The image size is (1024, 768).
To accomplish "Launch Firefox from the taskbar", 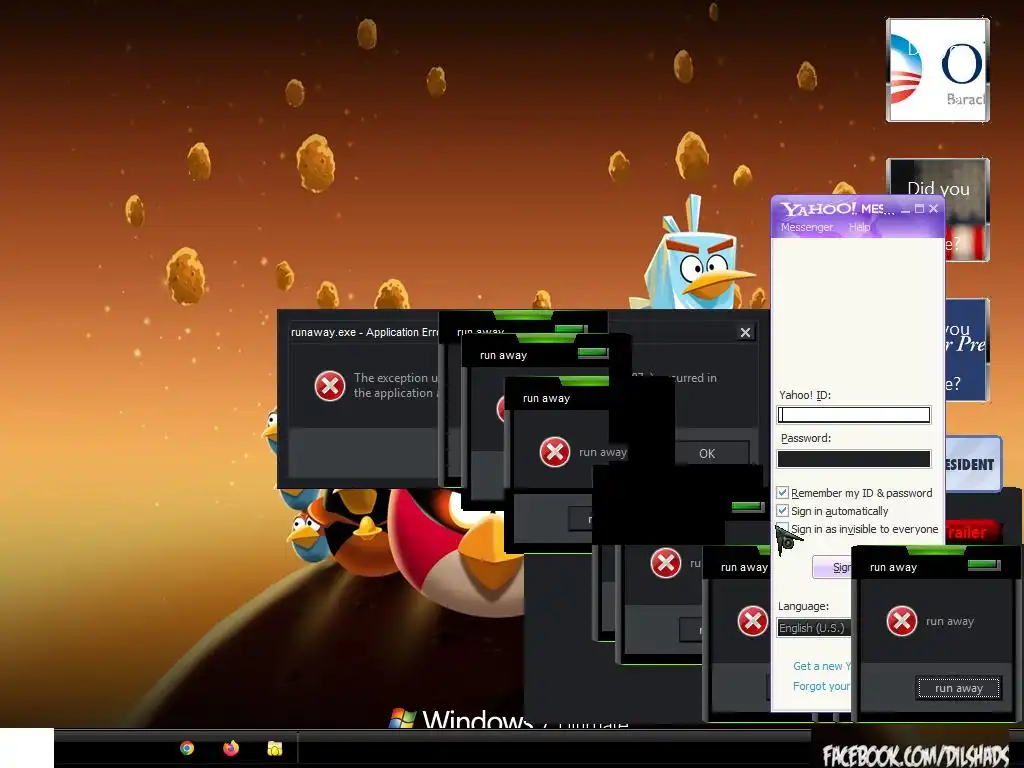I will click(231, 748).
